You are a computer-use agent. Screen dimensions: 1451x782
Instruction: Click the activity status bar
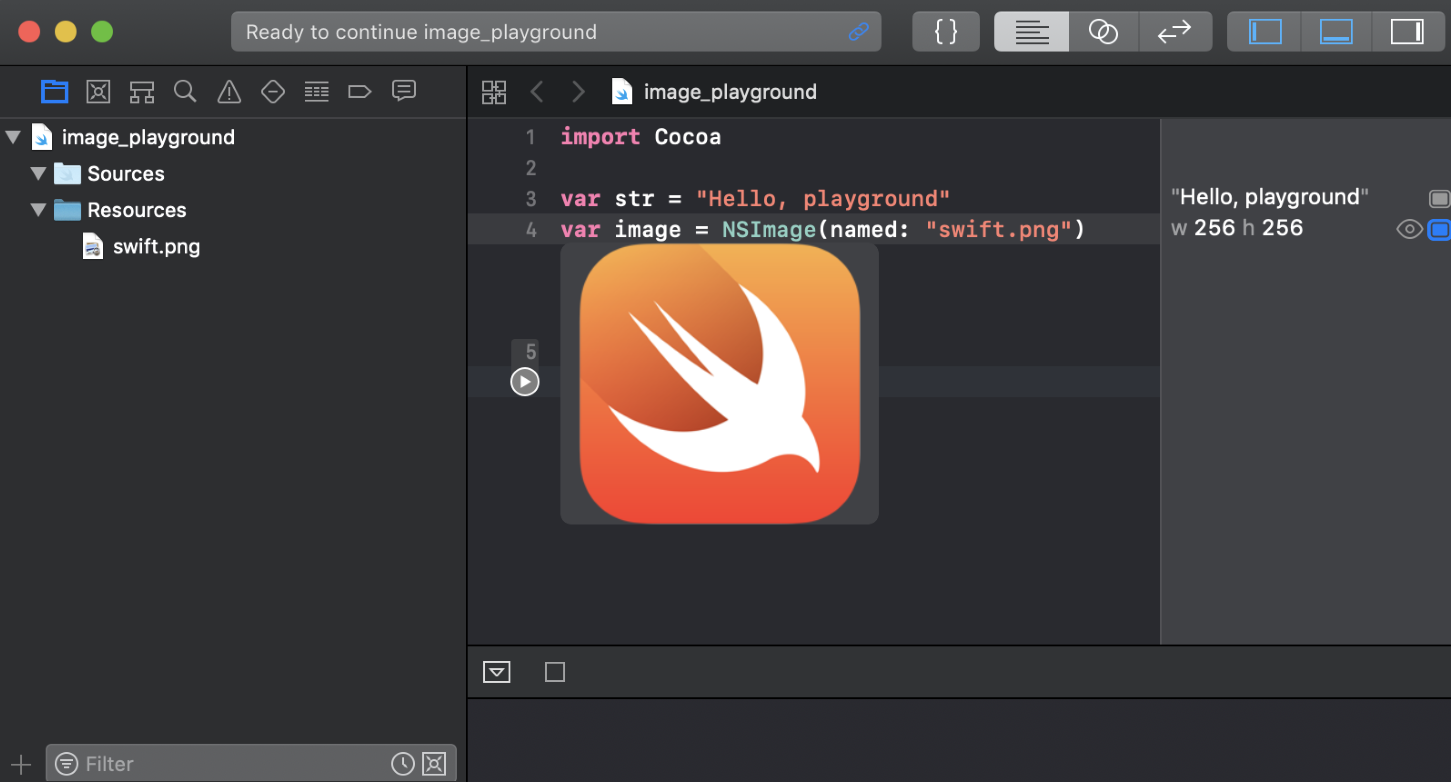tap(556, 32)
